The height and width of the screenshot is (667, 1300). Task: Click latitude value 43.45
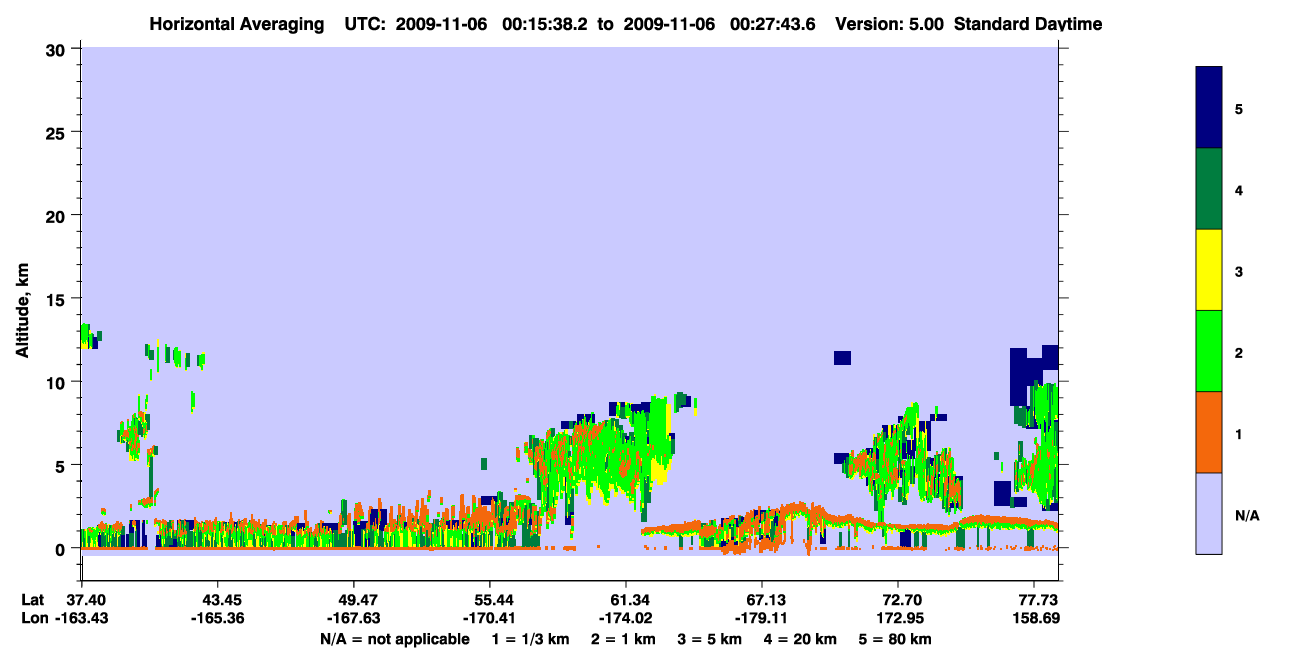pos(218,600)
